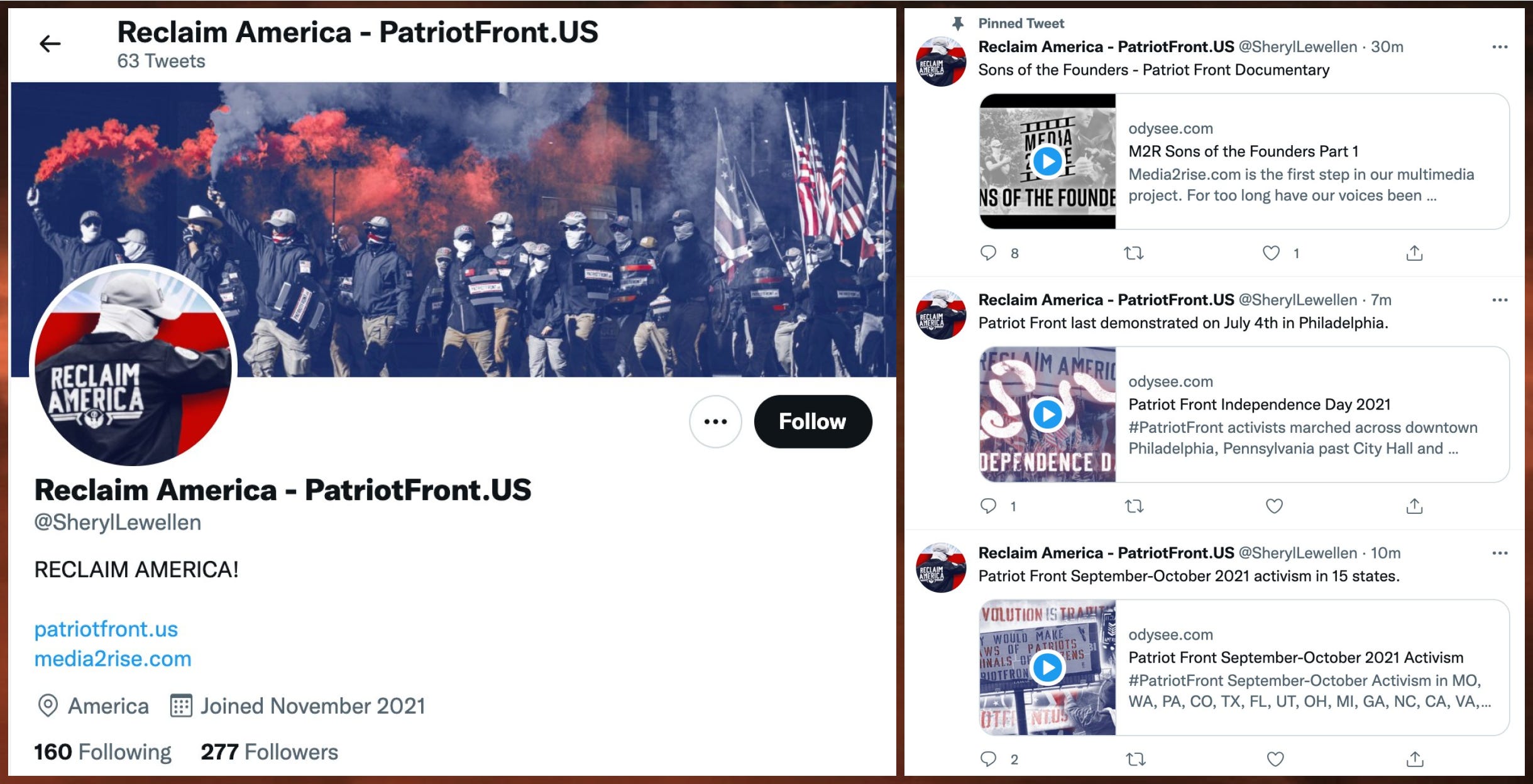Open more options on the pinned tweet
Image resolution: width=1533 pixels, height=784 pixels.
pos(1500,47)
